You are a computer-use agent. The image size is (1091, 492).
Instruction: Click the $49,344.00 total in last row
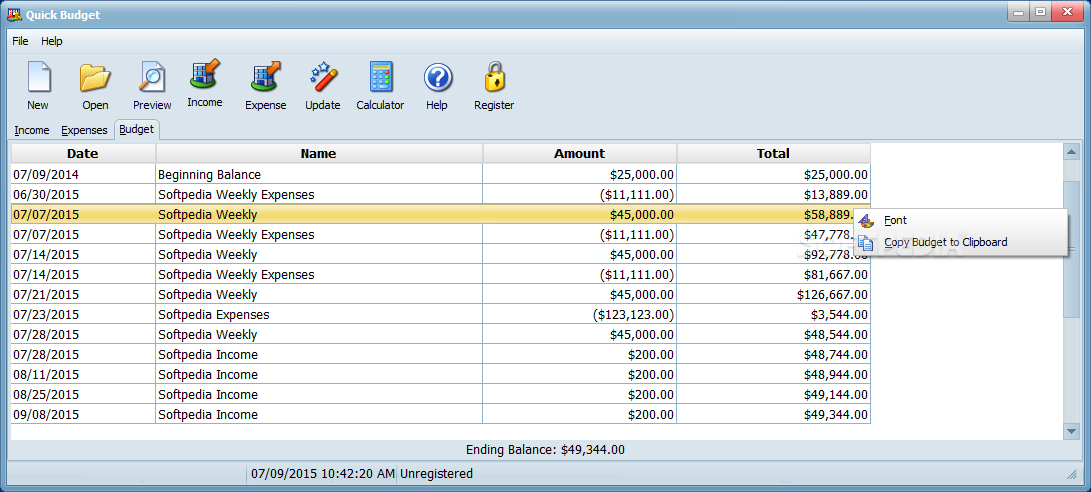pyautogui.click(x=773, y=415)
